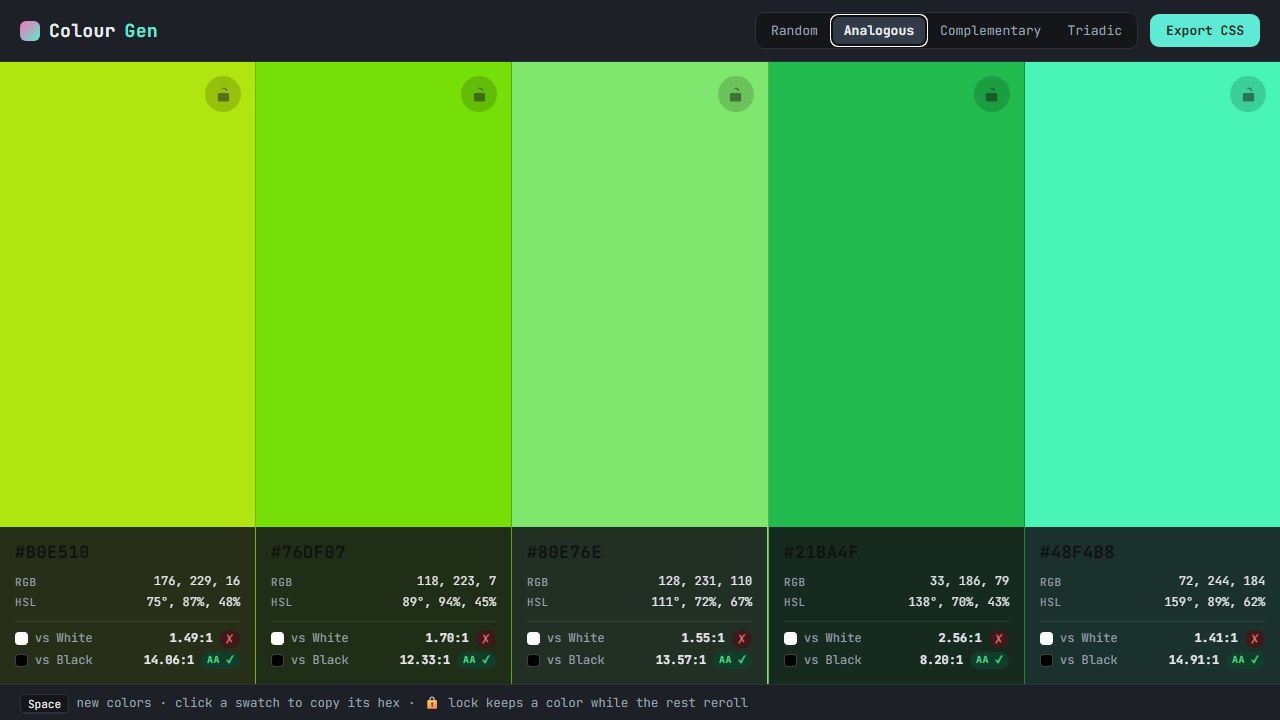Click the #B0E510 hex code text
The height and width of the screenshot is (720, 1280).
[x=52, y=552]
